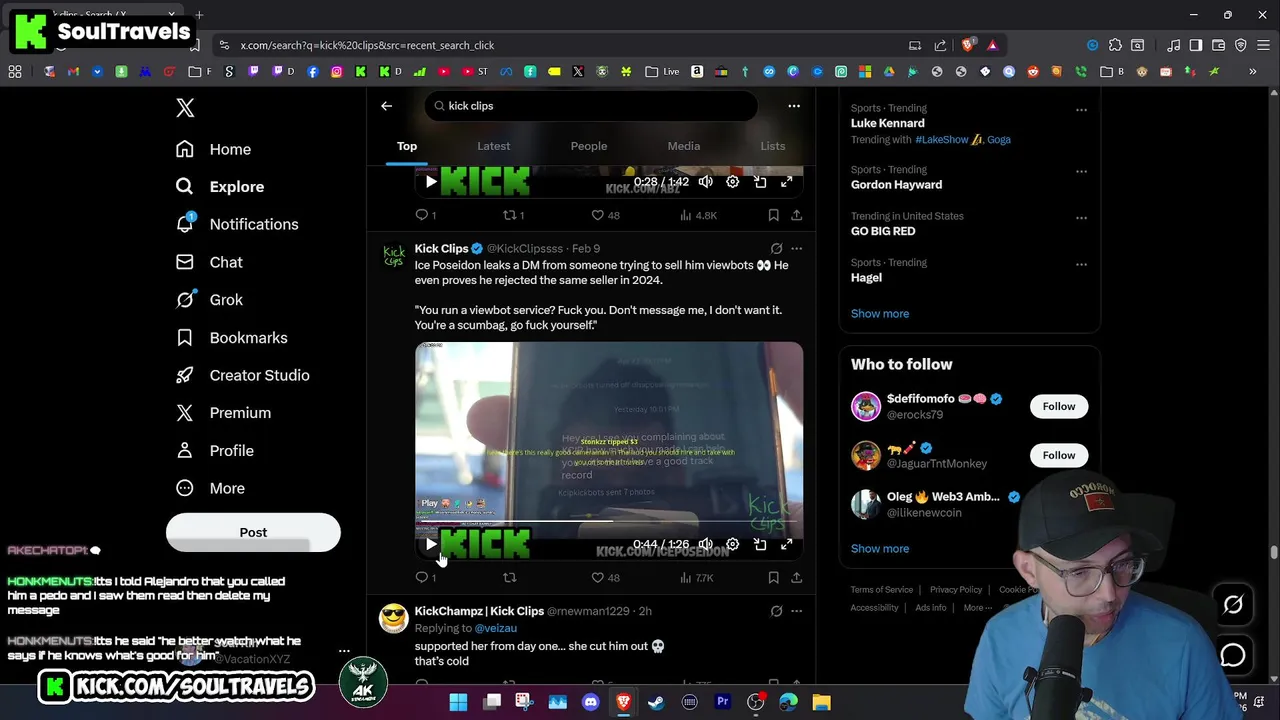Open Ice Poseidon video settings gear
The image size is (1280, 720).
733,544
